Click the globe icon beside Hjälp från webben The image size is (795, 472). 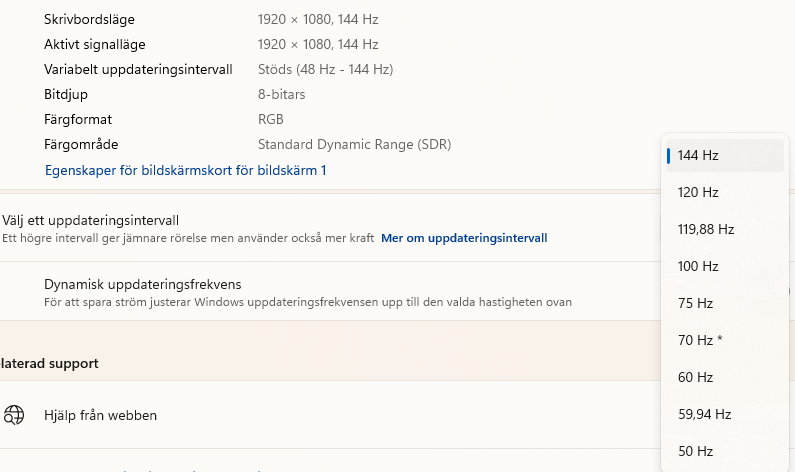point(14,415)
